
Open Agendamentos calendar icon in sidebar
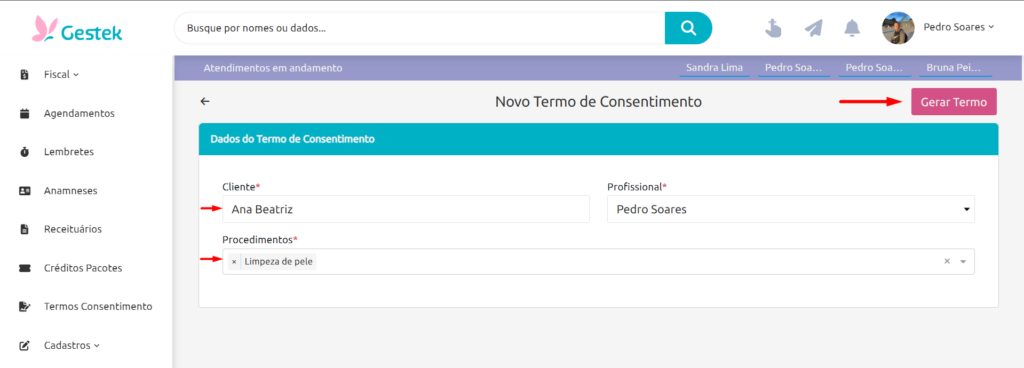tap(25, 114)
